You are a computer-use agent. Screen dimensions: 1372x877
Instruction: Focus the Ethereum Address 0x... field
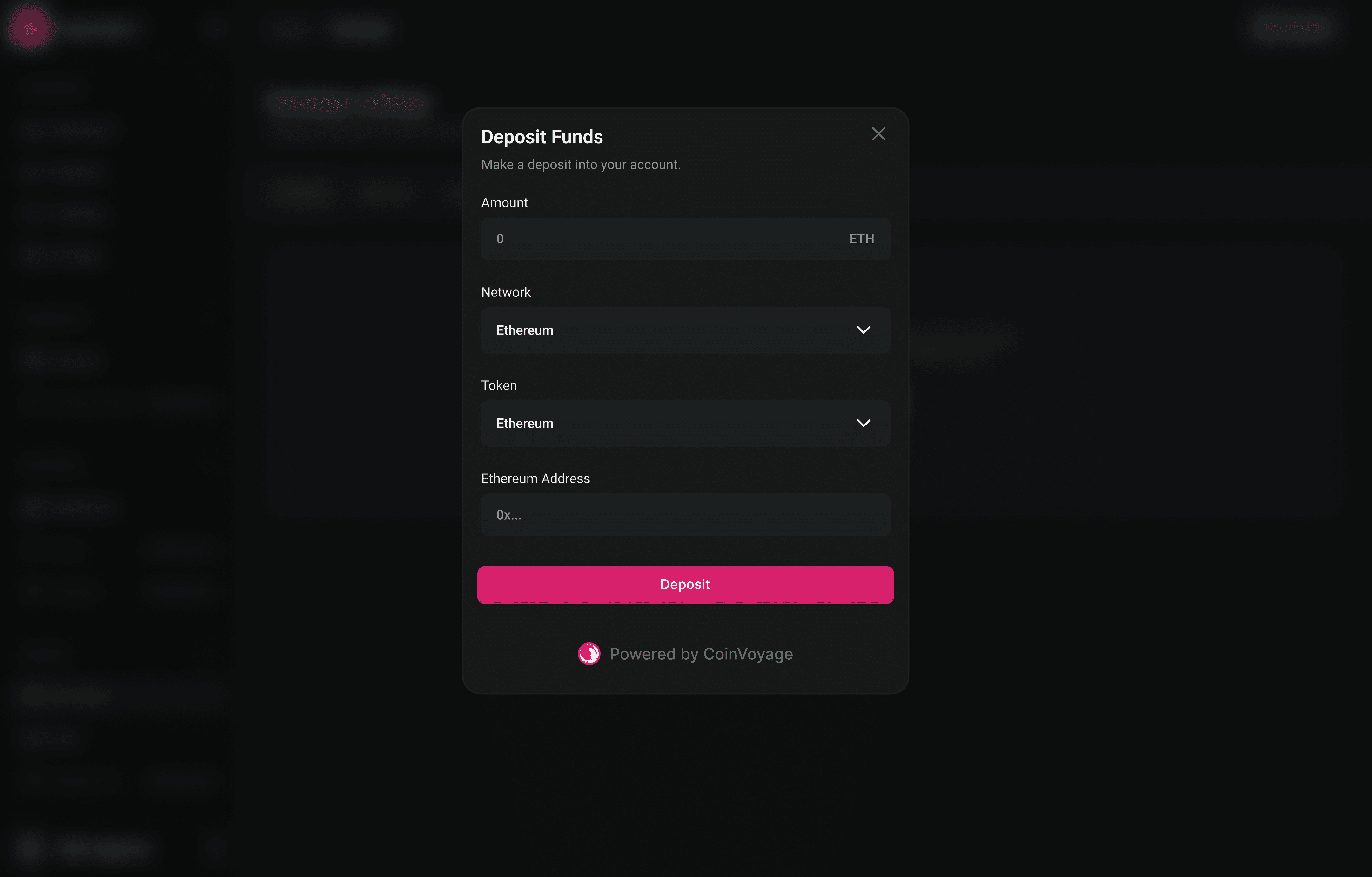click(685, 515)
